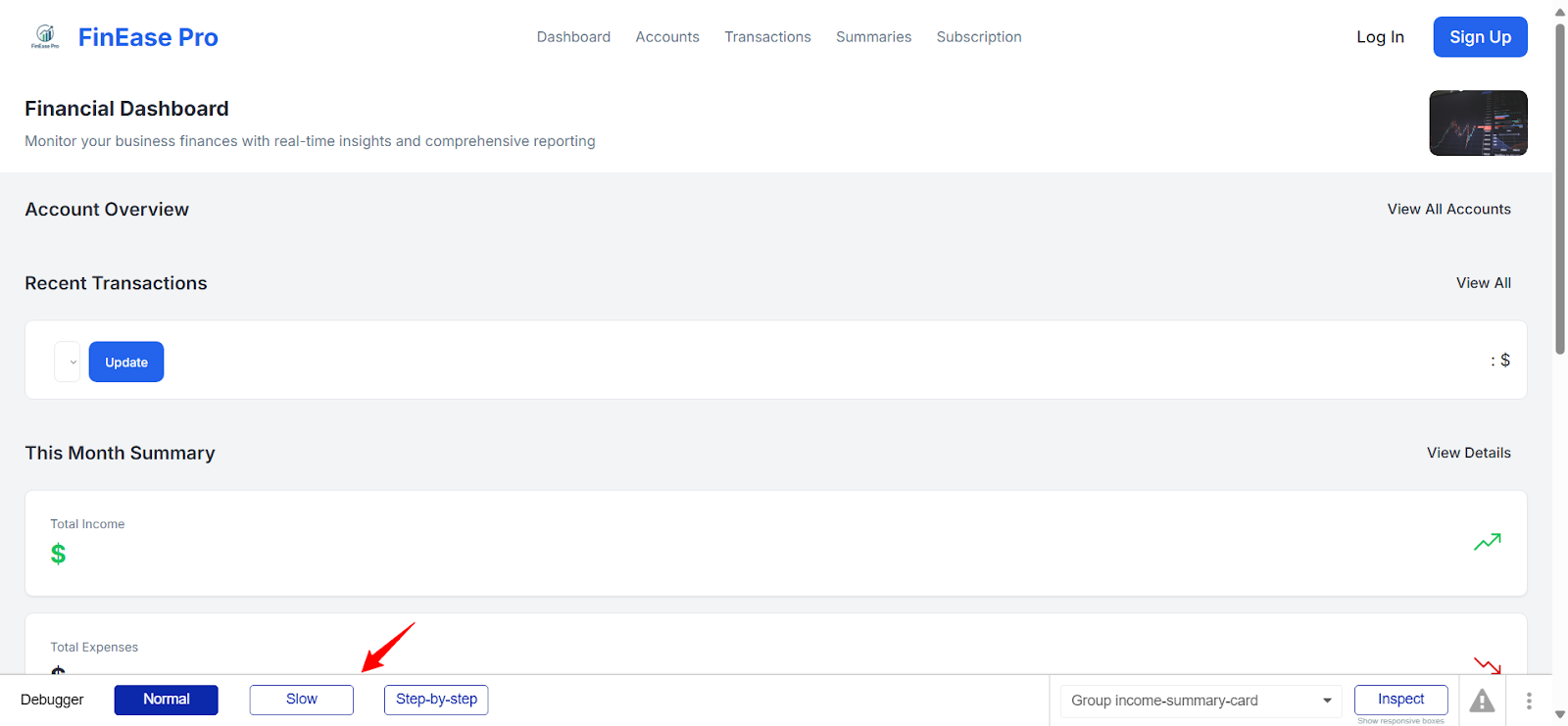Click the FinEase Pro logo icon
Screen dimensions: 1568x726
(x=45, y=37)
